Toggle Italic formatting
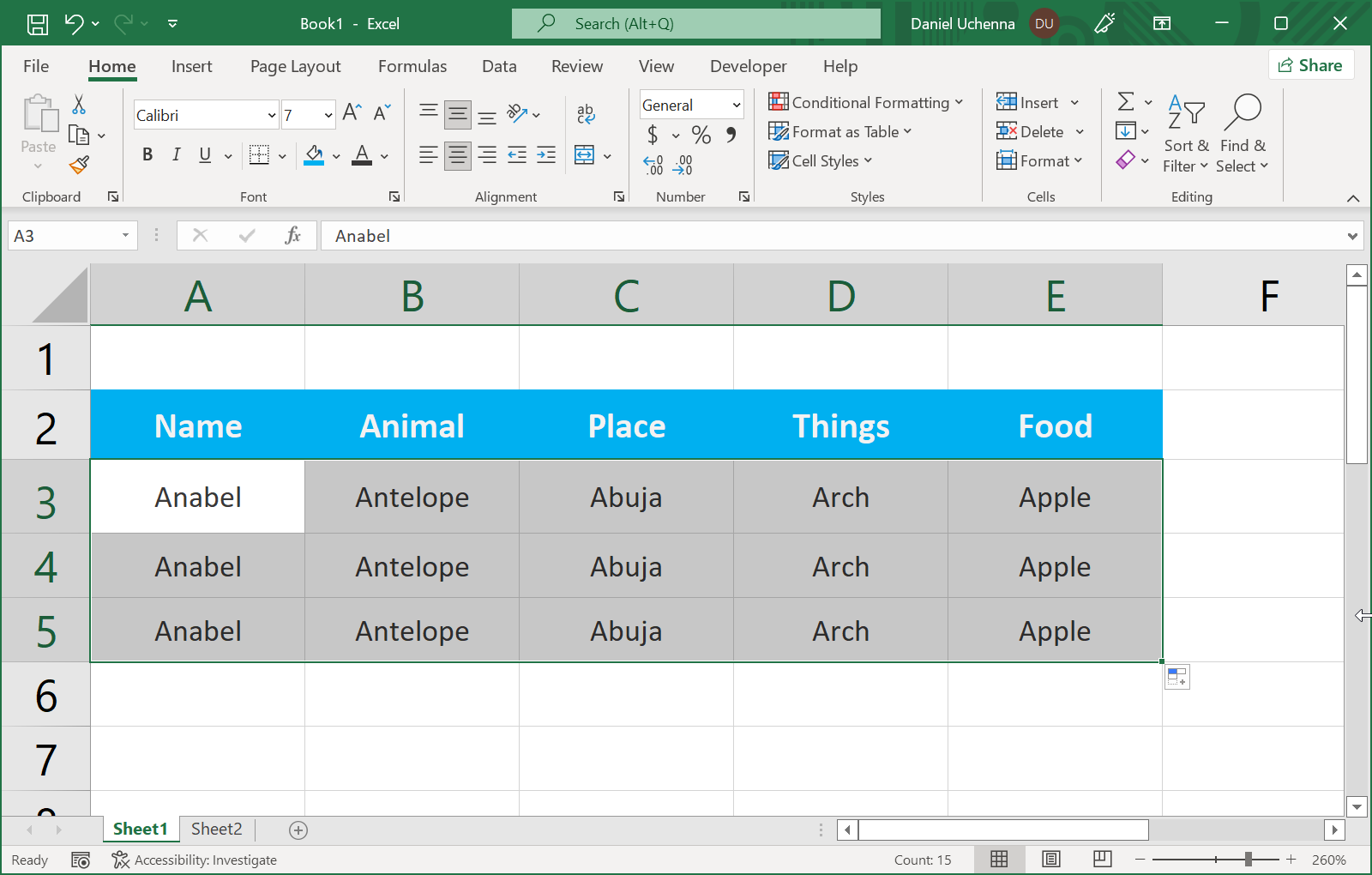Image resolution: width=1372 pixels, height=875 pixels. click(x=176, y=155)
